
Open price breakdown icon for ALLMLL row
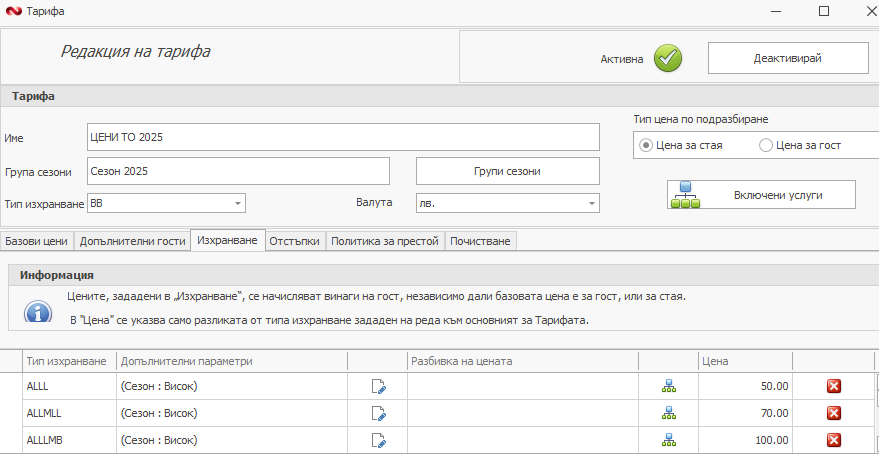(x=668, y=413)
